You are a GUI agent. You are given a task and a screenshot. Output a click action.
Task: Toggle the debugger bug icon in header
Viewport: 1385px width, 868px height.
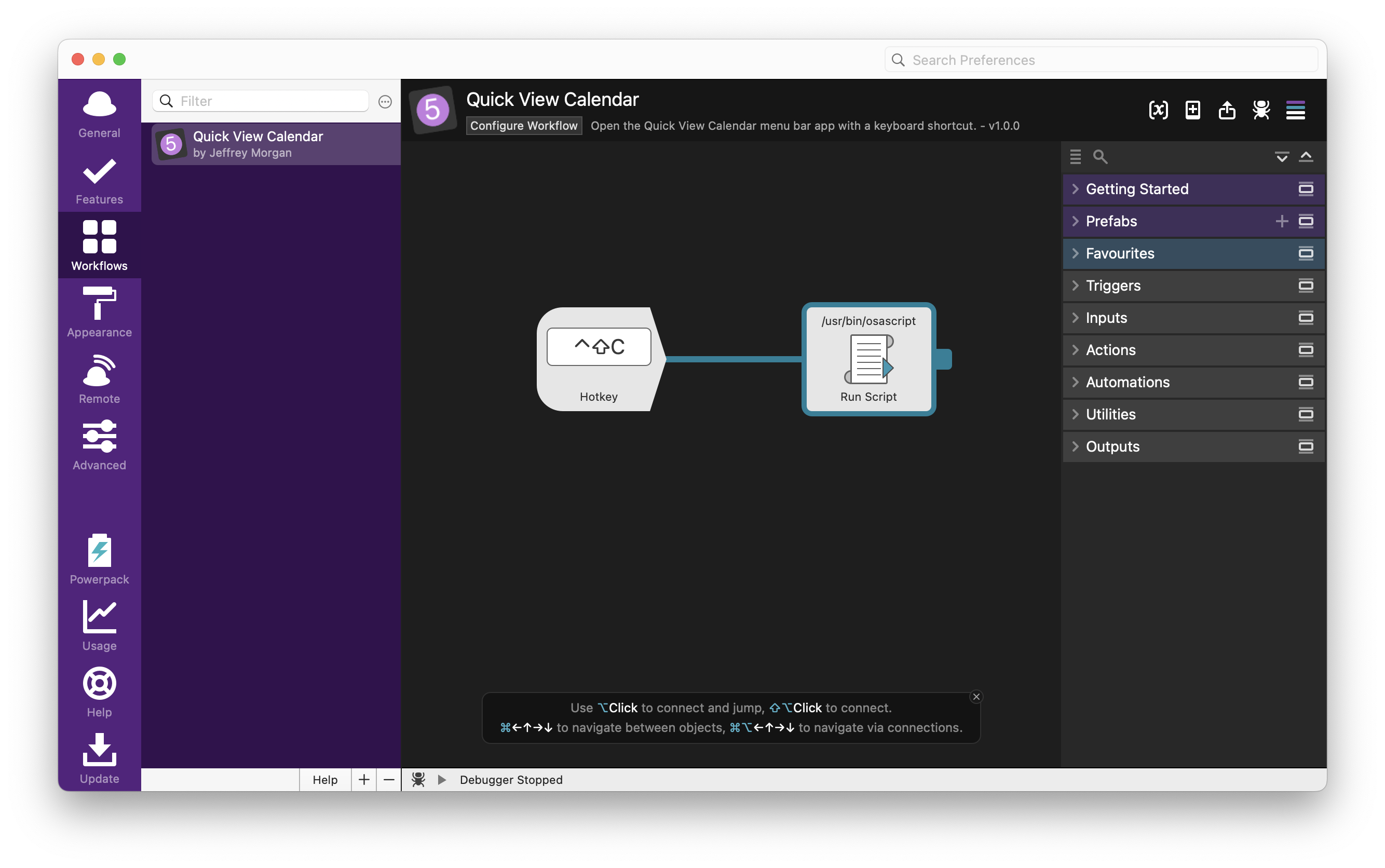[1261, 110]
